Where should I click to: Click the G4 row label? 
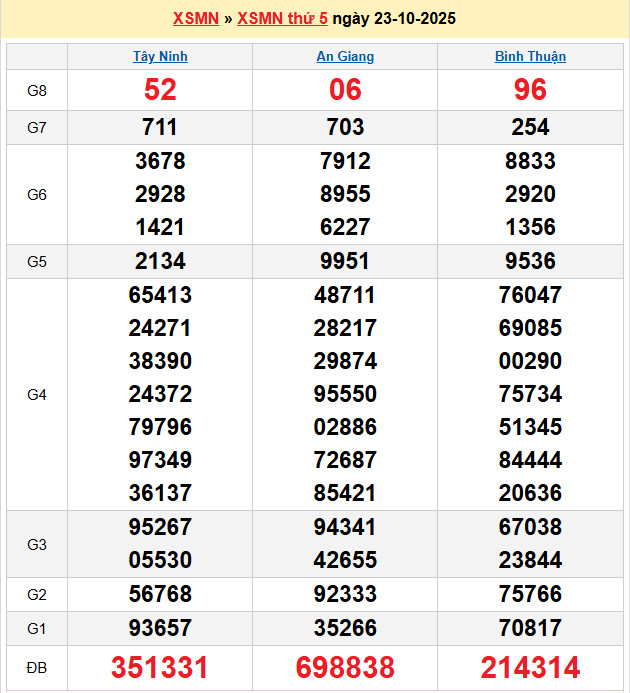pyautogui.click(x=37, y=394)
